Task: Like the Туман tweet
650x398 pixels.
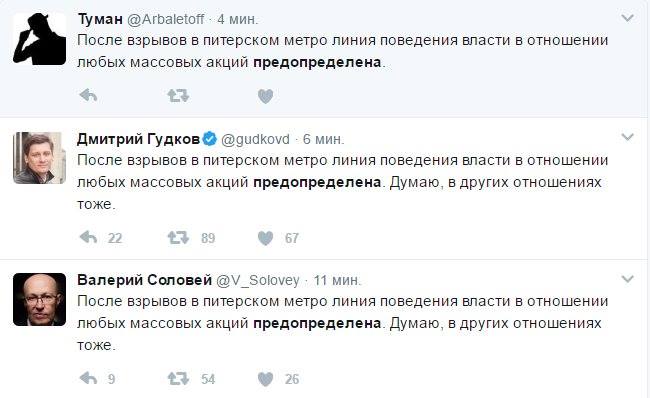Action: tap(265, 96)
